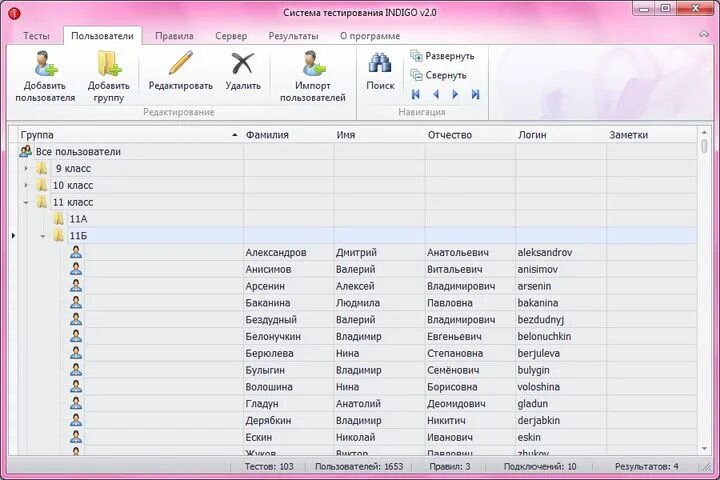Click the vertical scrollbar thumb

704,146
